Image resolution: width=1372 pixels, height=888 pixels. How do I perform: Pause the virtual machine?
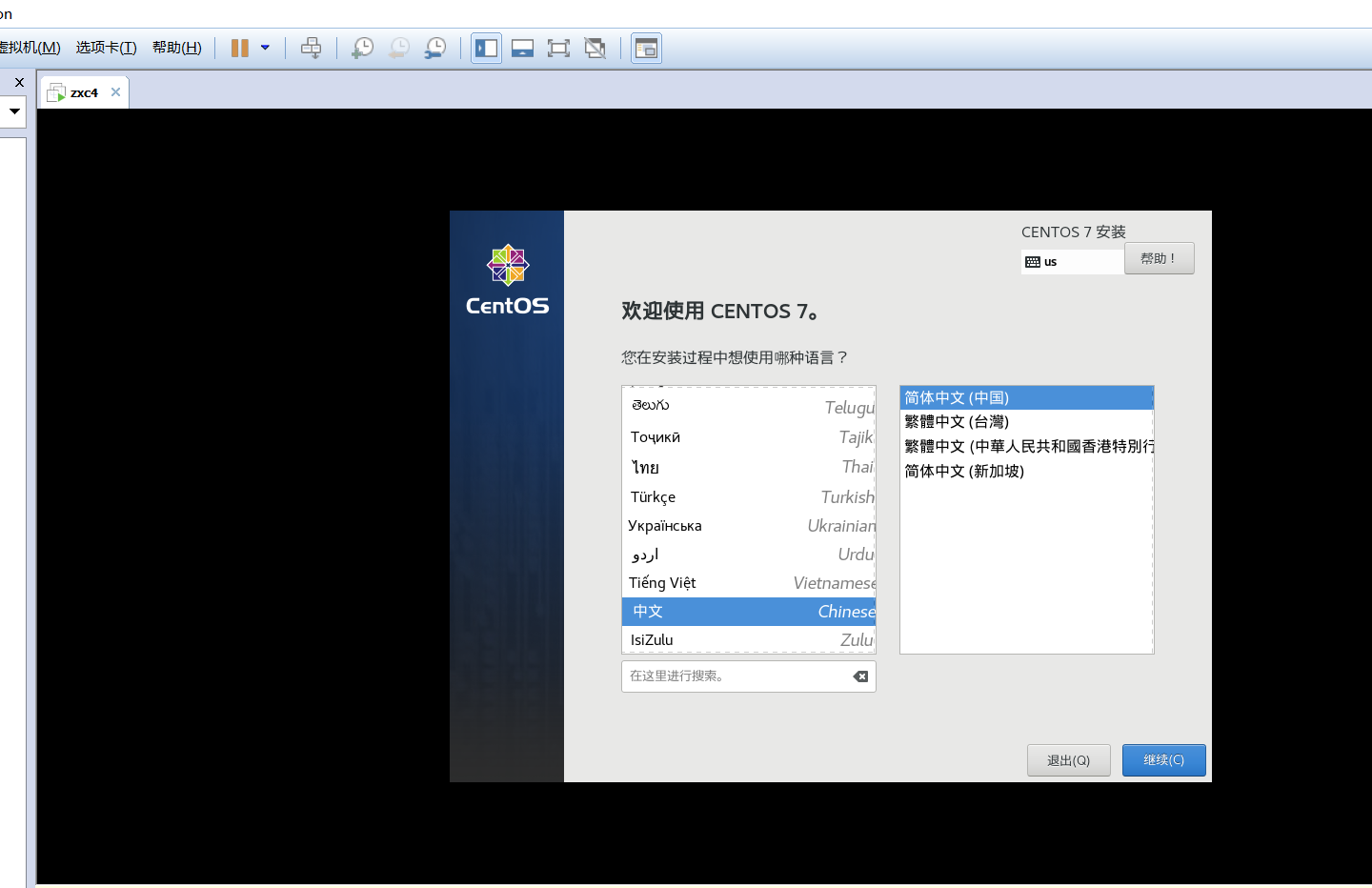(x=239, y=48)
